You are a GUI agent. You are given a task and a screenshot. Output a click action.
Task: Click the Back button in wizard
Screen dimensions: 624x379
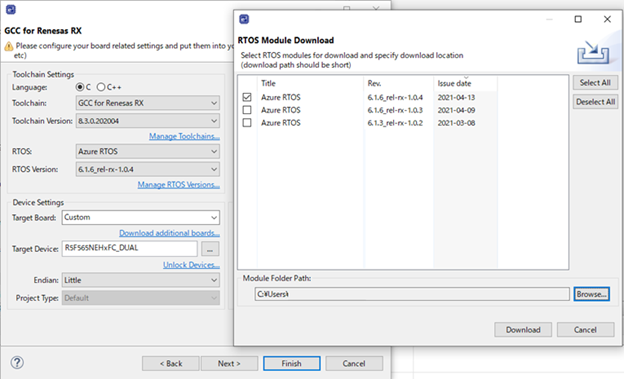pyautogui.click(x=171, y=363)
